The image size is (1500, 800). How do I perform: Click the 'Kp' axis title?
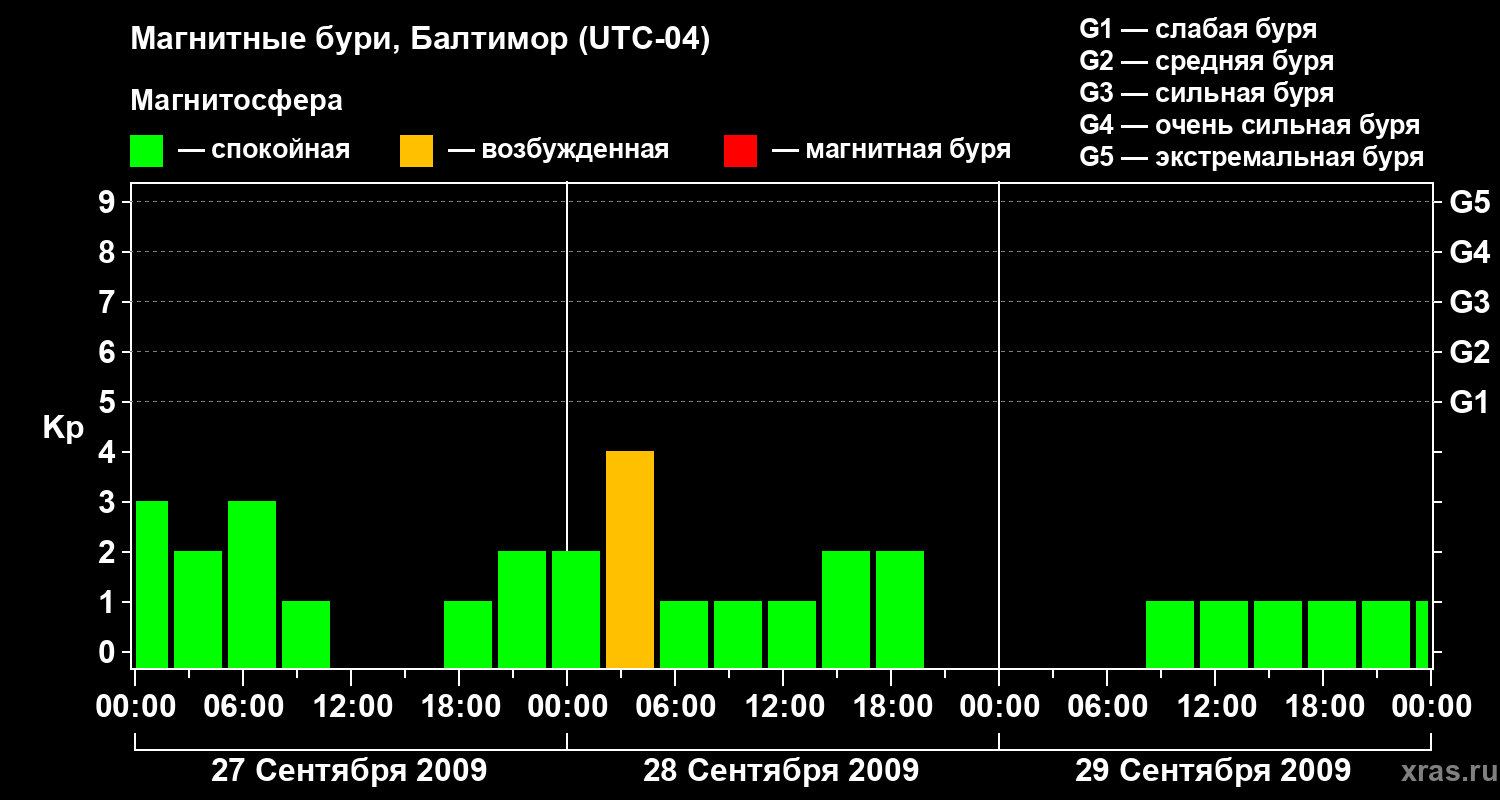pos(63,429)
